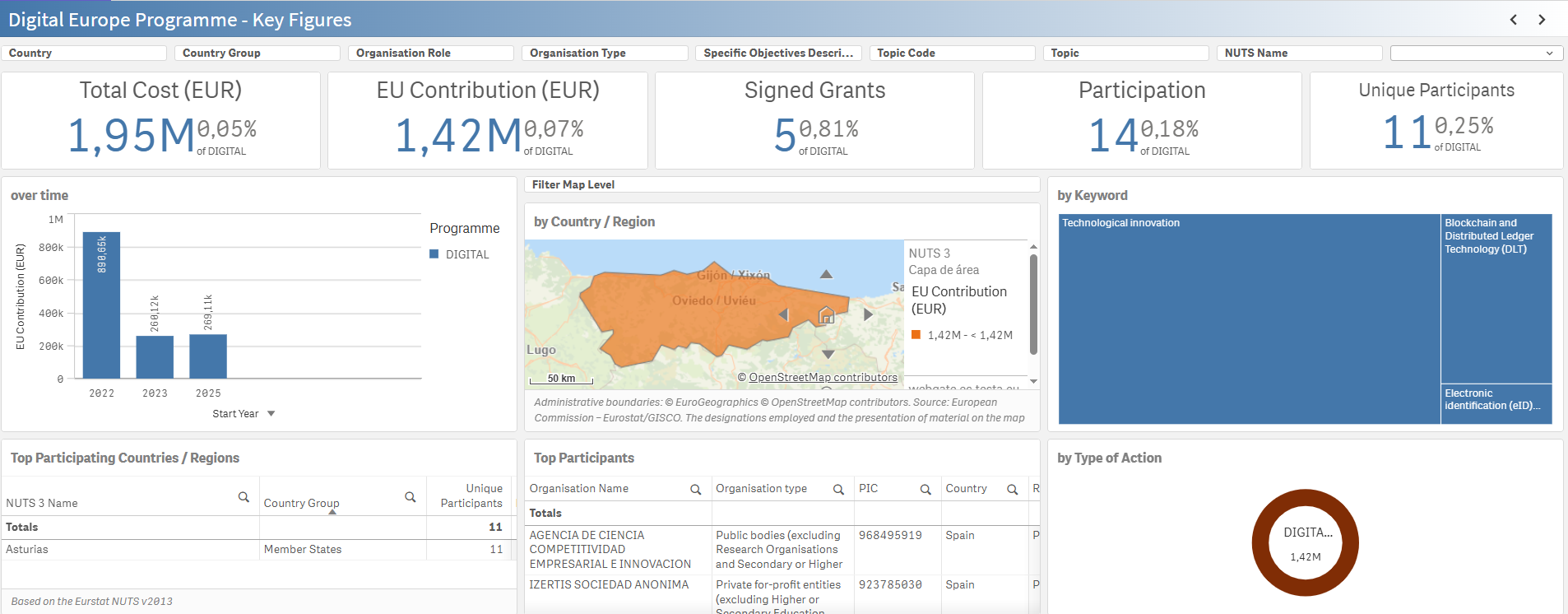
Task: Open the Start Year dropdown arrow
Action: (x=271, y=414)
